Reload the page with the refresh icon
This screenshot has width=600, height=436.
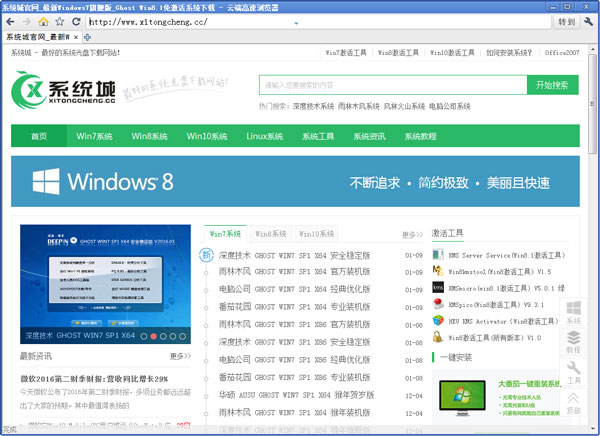(x=76, y=22)
